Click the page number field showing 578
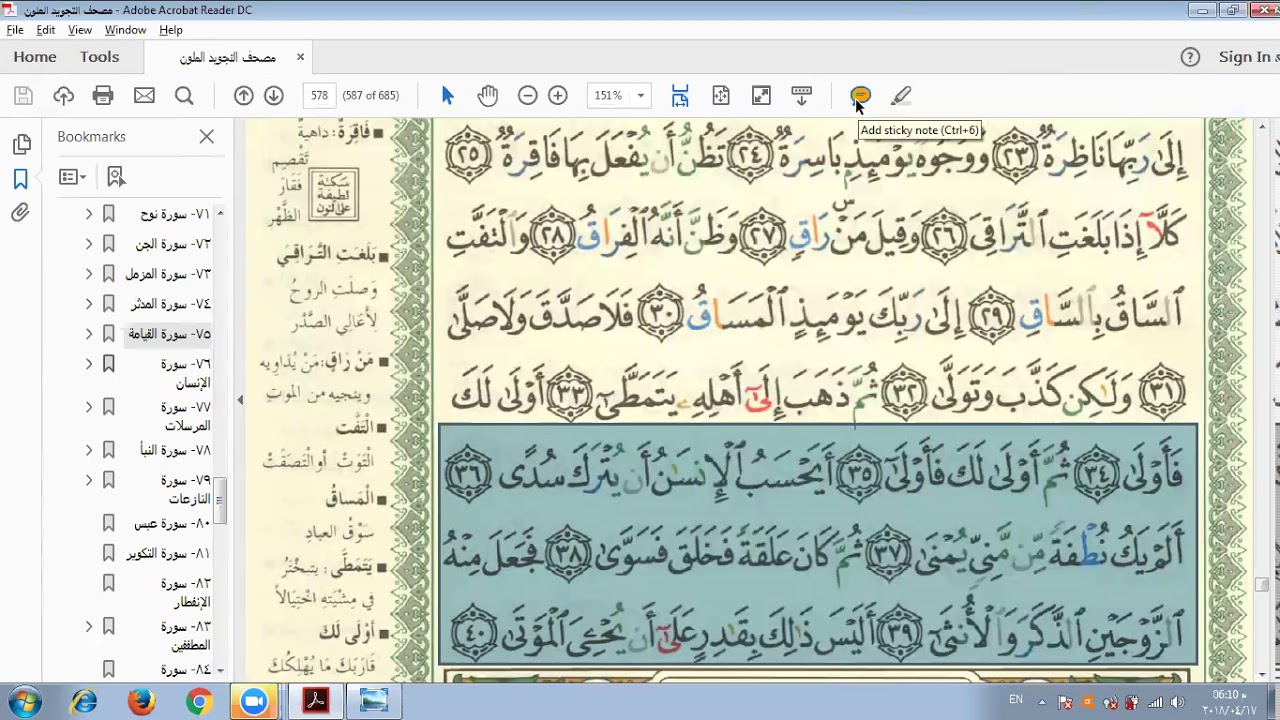The height and width of the screenshot is (720, 1280). [x=319, y=96]
